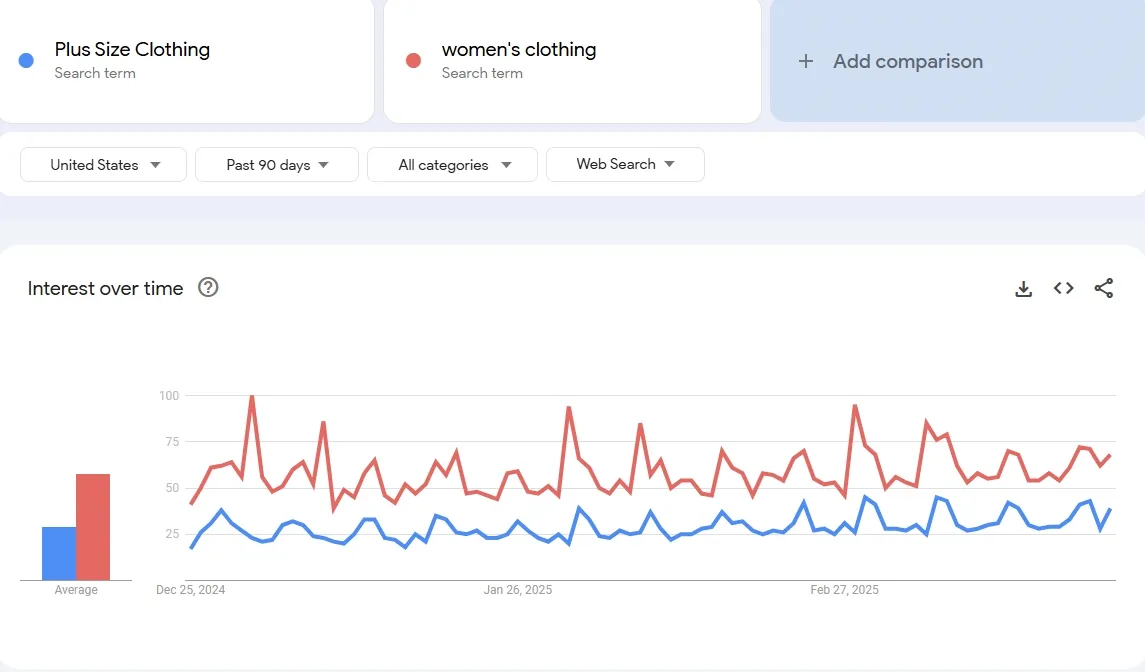Open the All categories dropdown
This screenshot has height=672, width=1145.
(x=452, y=164)
